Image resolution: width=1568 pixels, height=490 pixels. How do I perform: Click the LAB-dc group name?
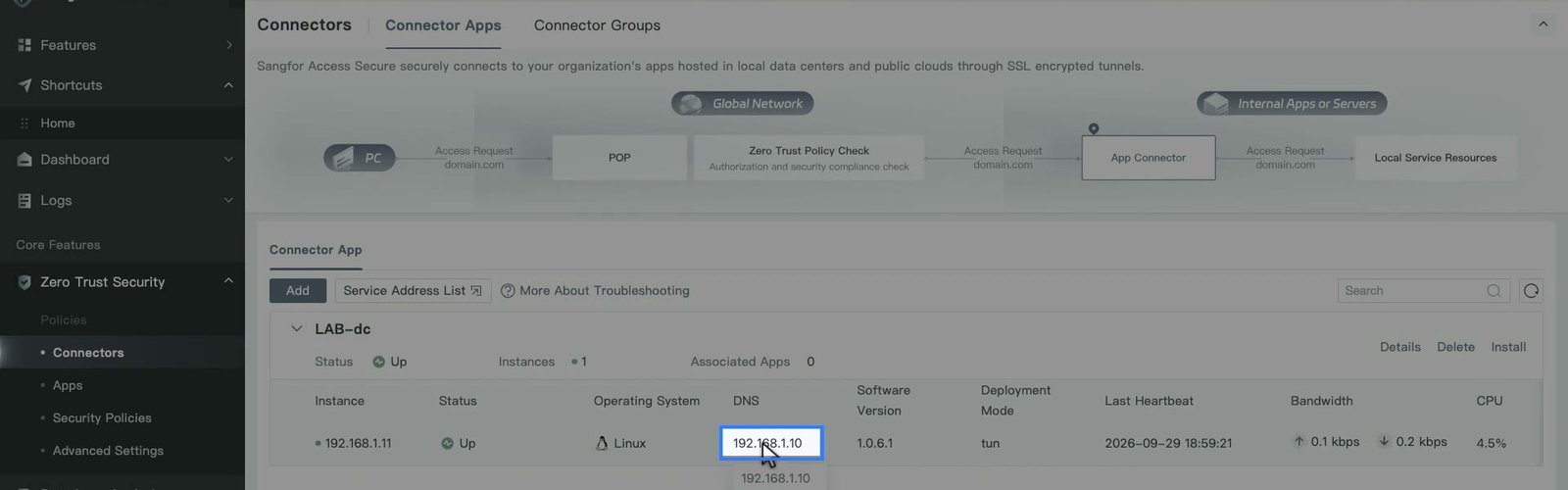[x=342, y=329]
